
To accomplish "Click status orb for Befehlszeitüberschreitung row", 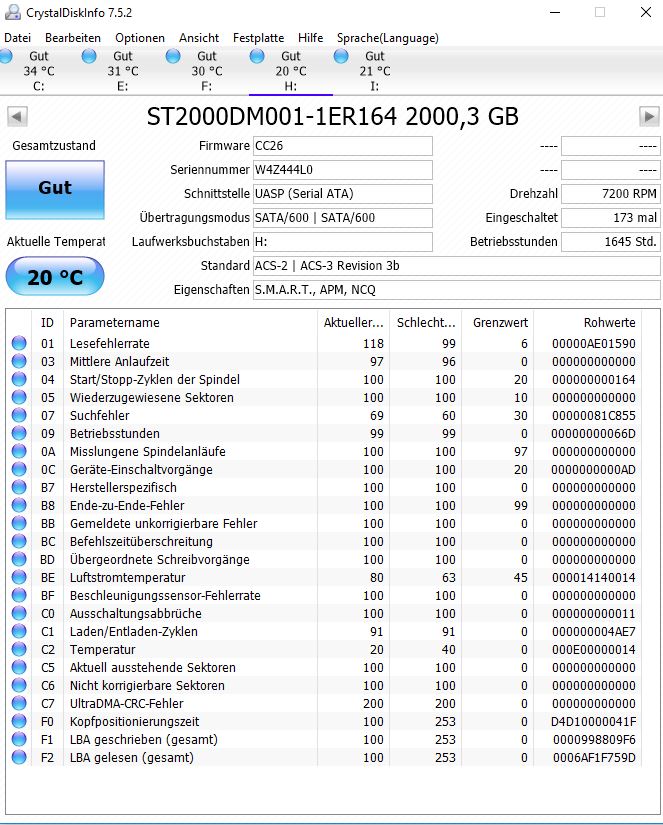I will tap(19, 541).
